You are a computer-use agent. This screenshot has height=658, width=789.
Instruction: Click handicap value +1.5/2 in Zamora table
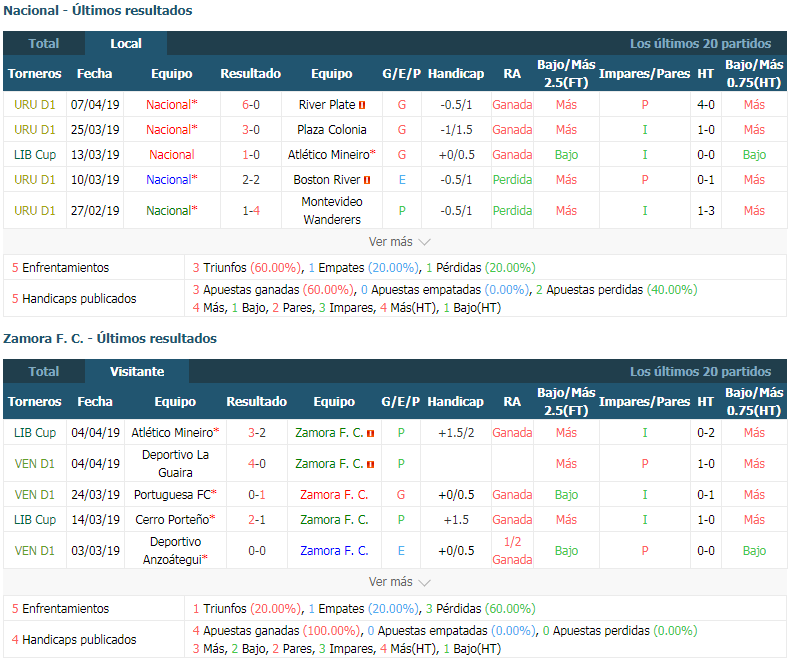point(456,433)
